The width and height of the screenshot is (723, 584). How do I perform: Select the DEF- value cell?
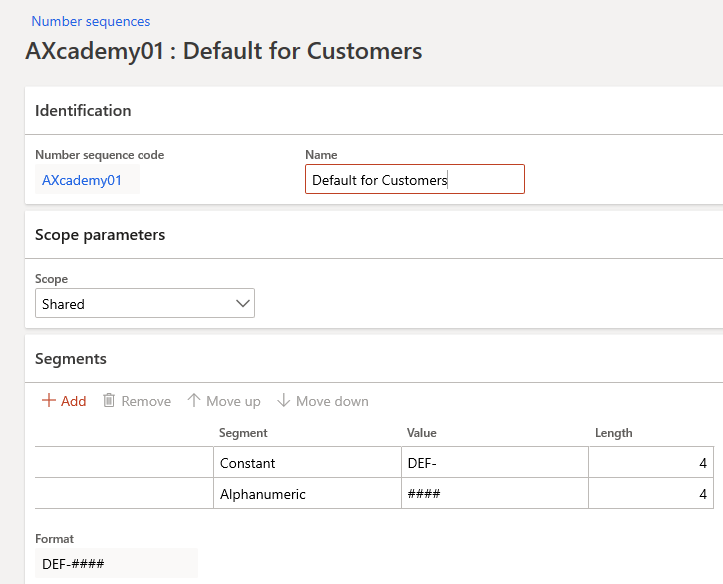[495, 462]
